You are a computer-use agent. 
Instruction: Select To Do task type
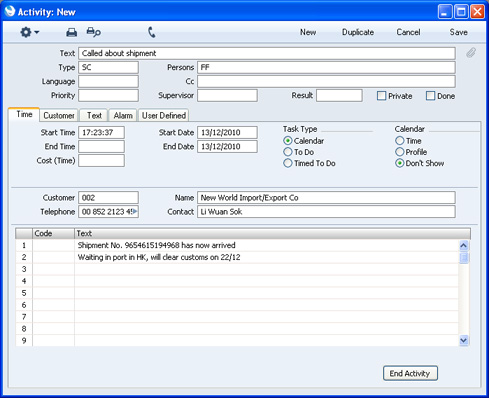(x=288, y=152)
